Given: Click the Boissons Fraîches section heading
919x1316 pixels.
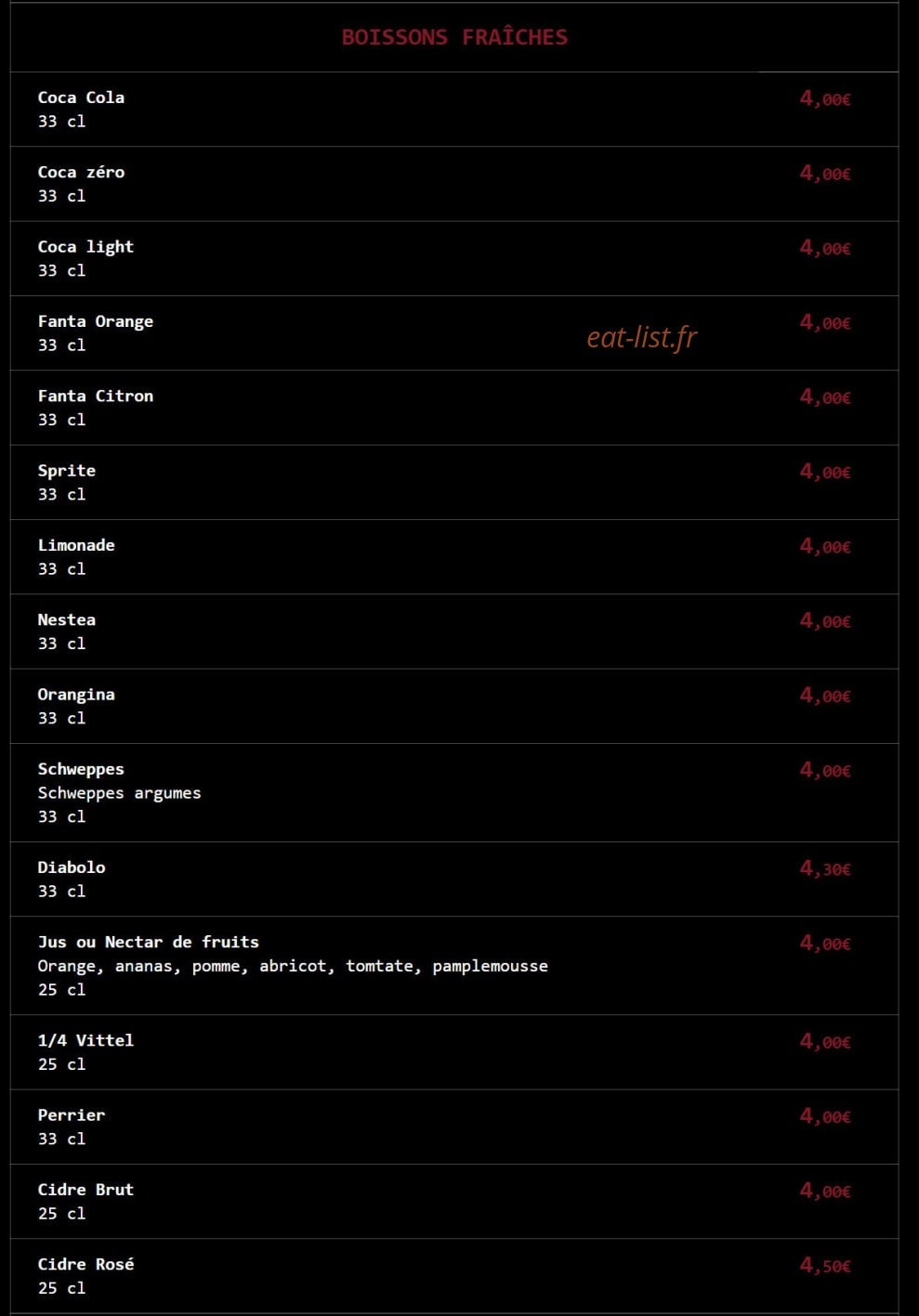Looking at the screenshot, I should (454, 37).
